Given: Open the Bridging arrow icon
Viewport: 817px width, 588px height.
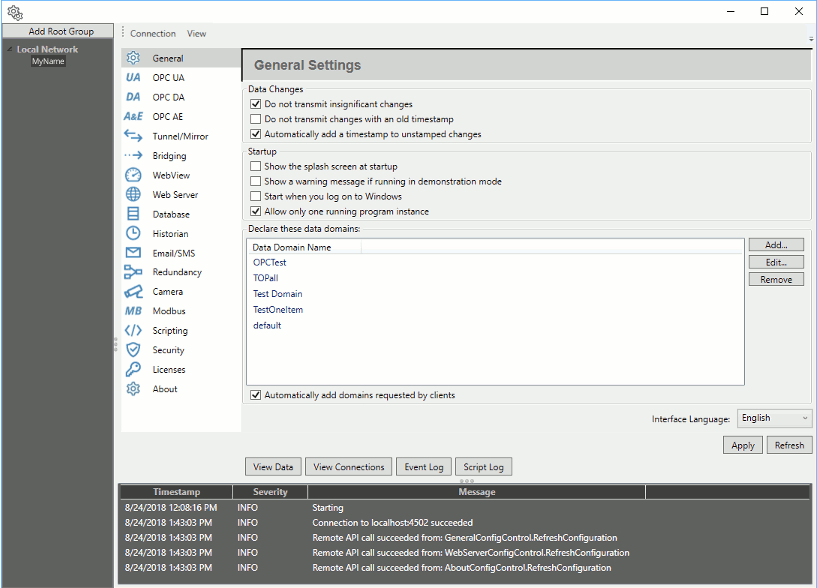Looking at the screenshot, I should (x=133, y=155).
